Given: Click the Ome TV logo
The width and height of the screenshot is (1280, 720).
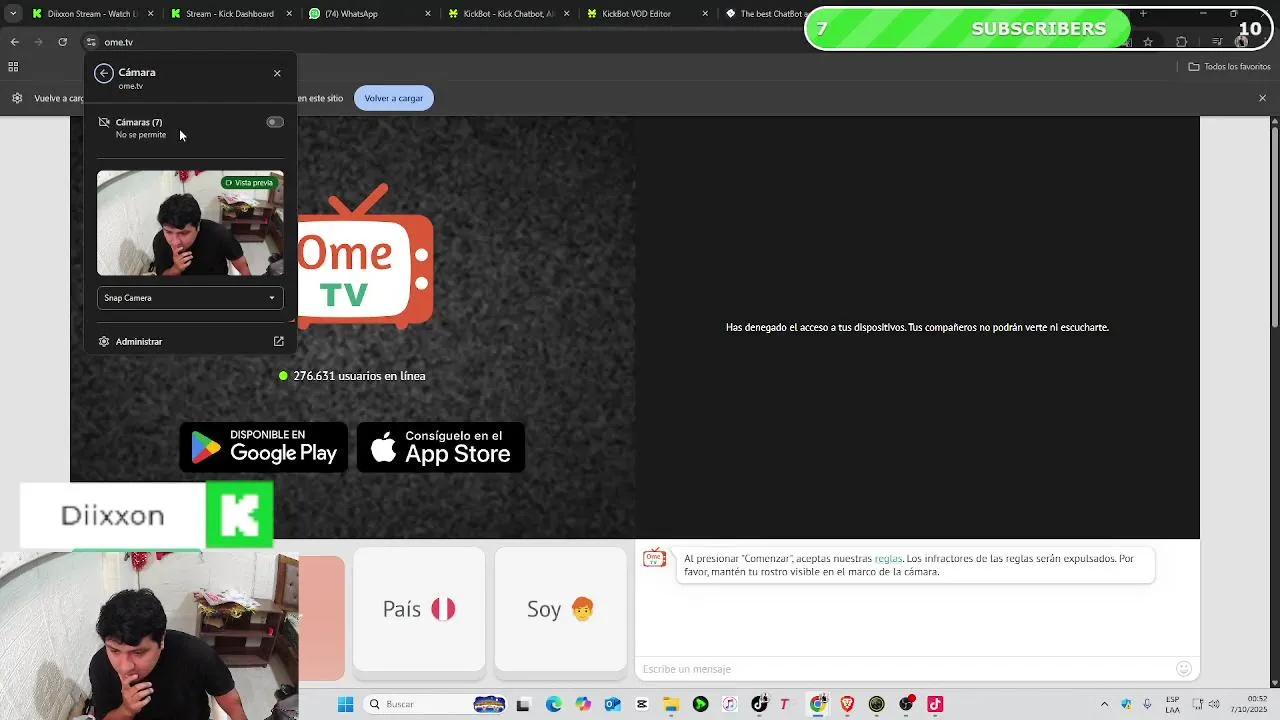Looking at the screenshot, I should [365, 256].
